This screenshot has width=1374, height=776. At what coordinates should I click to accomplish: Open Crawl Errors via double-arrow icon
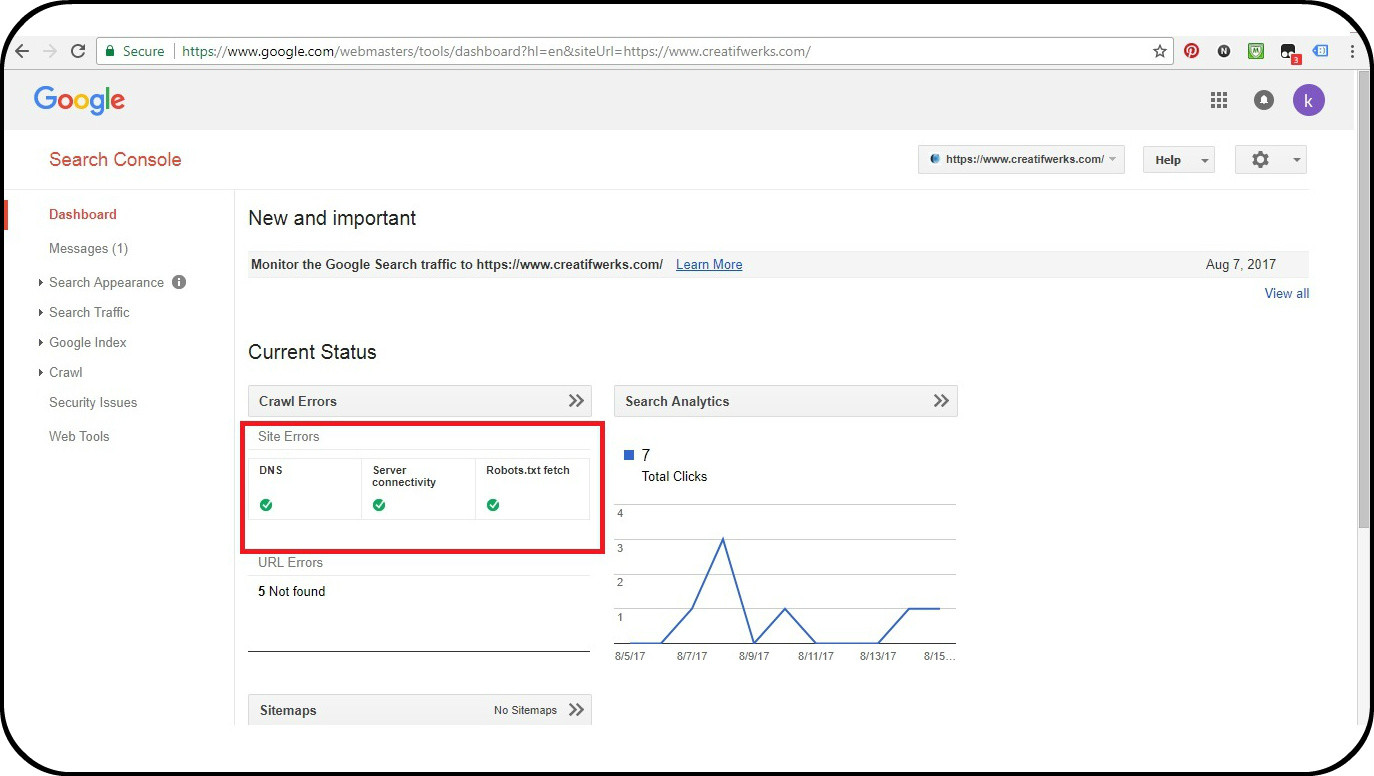coord(576,401)
